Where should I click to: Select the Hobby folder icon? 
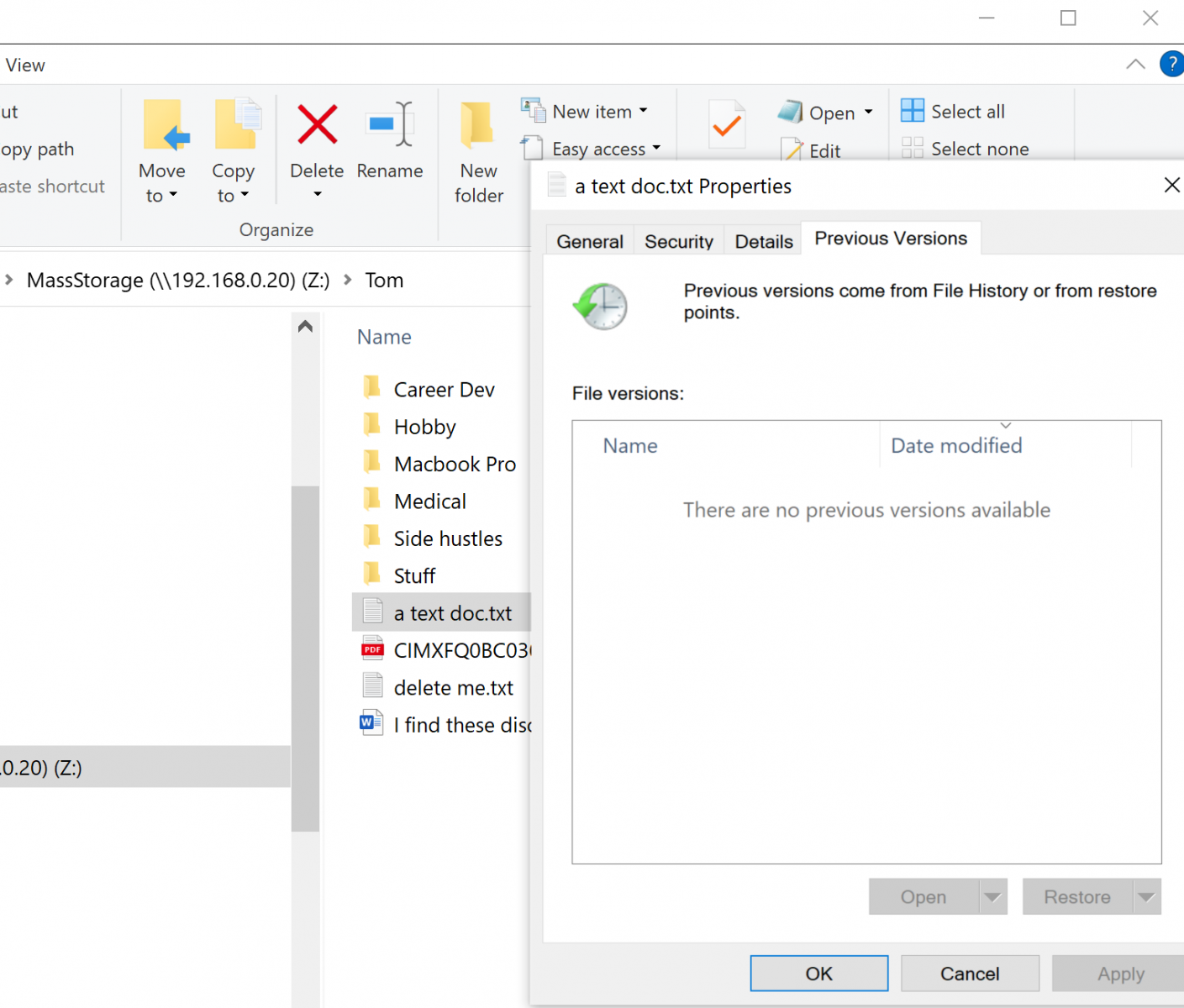click(372, 425)
